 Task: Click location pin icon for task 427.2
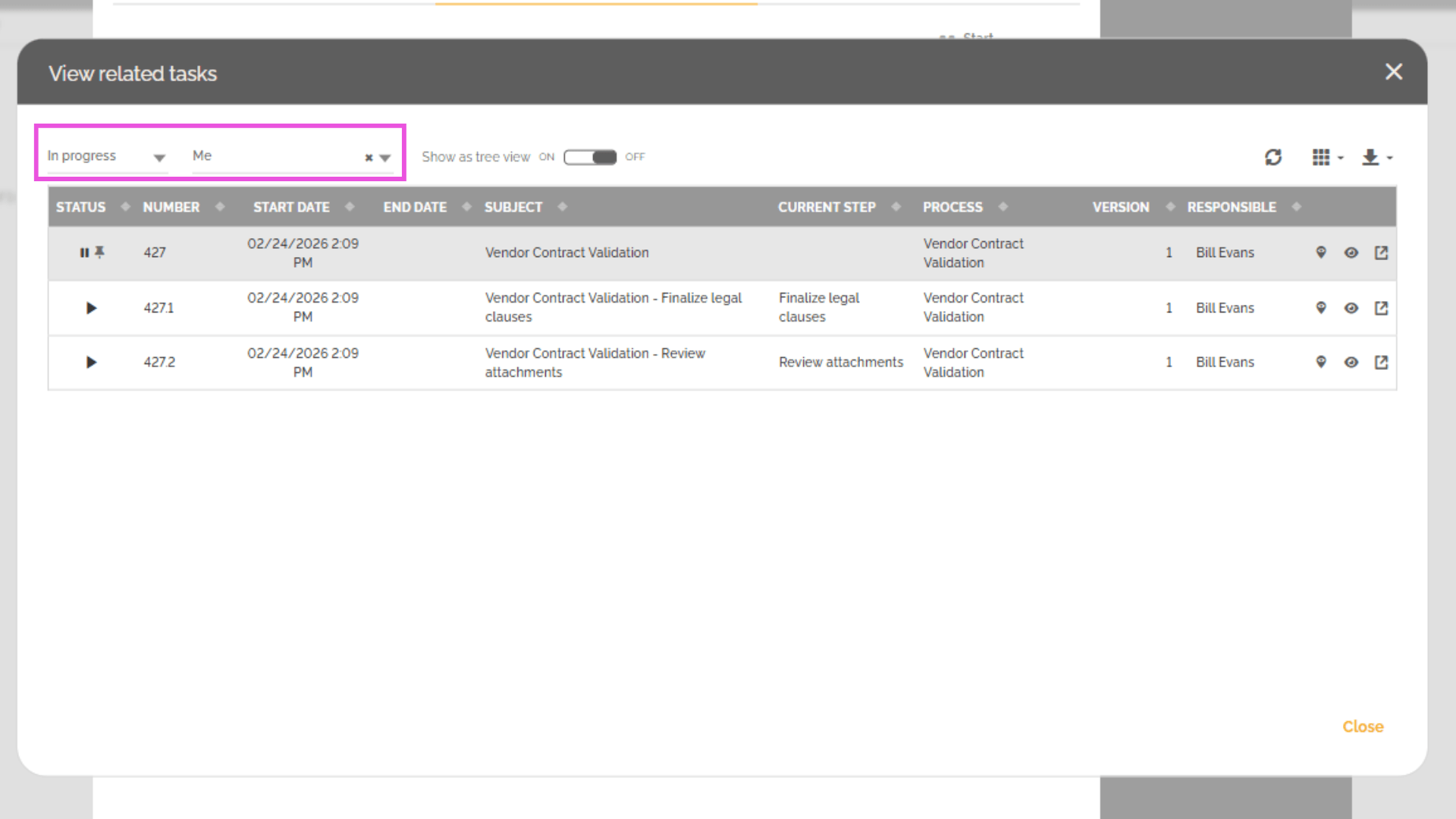[x=1321, y=362]
